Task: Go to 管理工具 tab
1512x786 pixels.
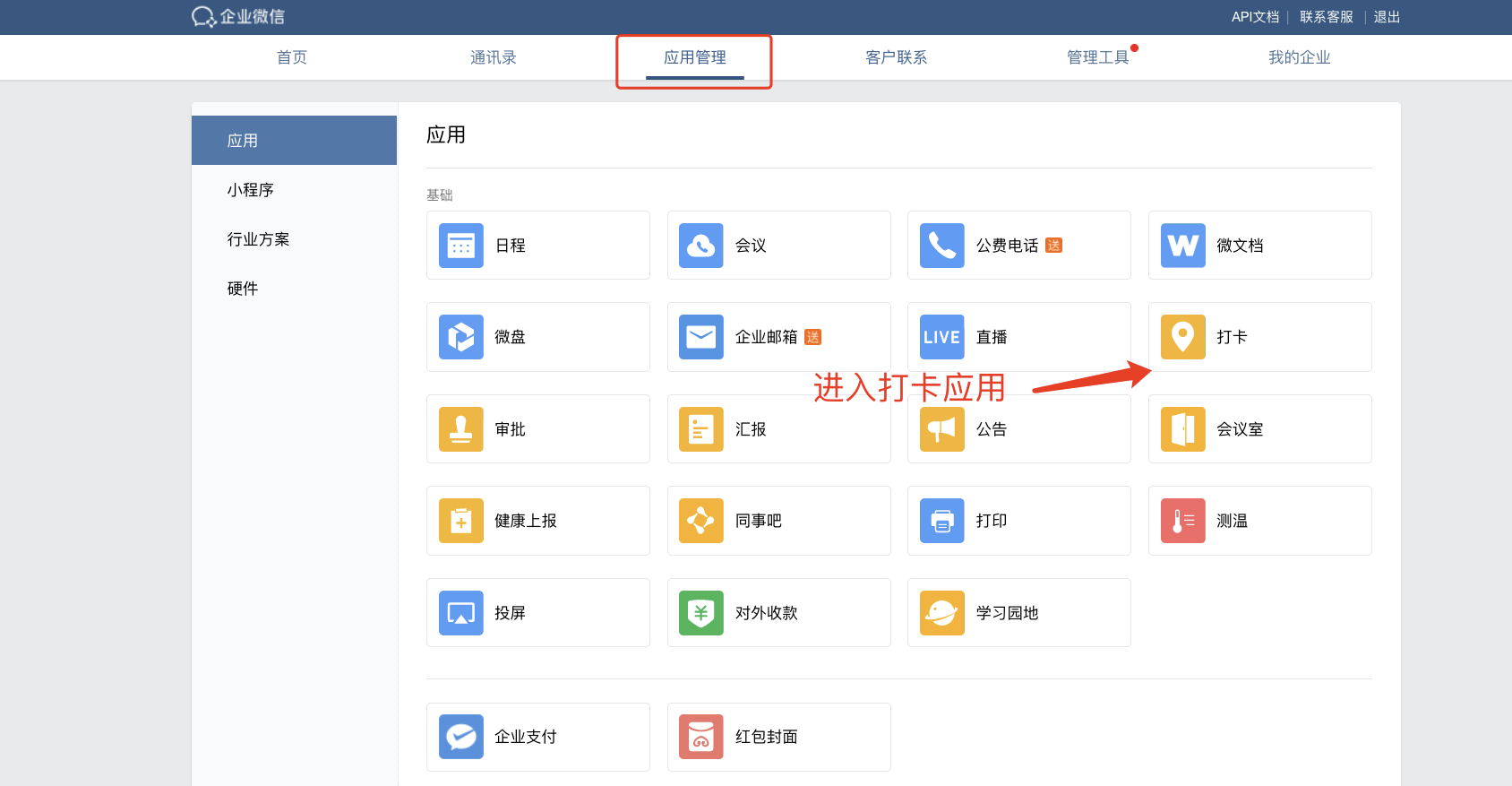Action: click(1097, 57)
